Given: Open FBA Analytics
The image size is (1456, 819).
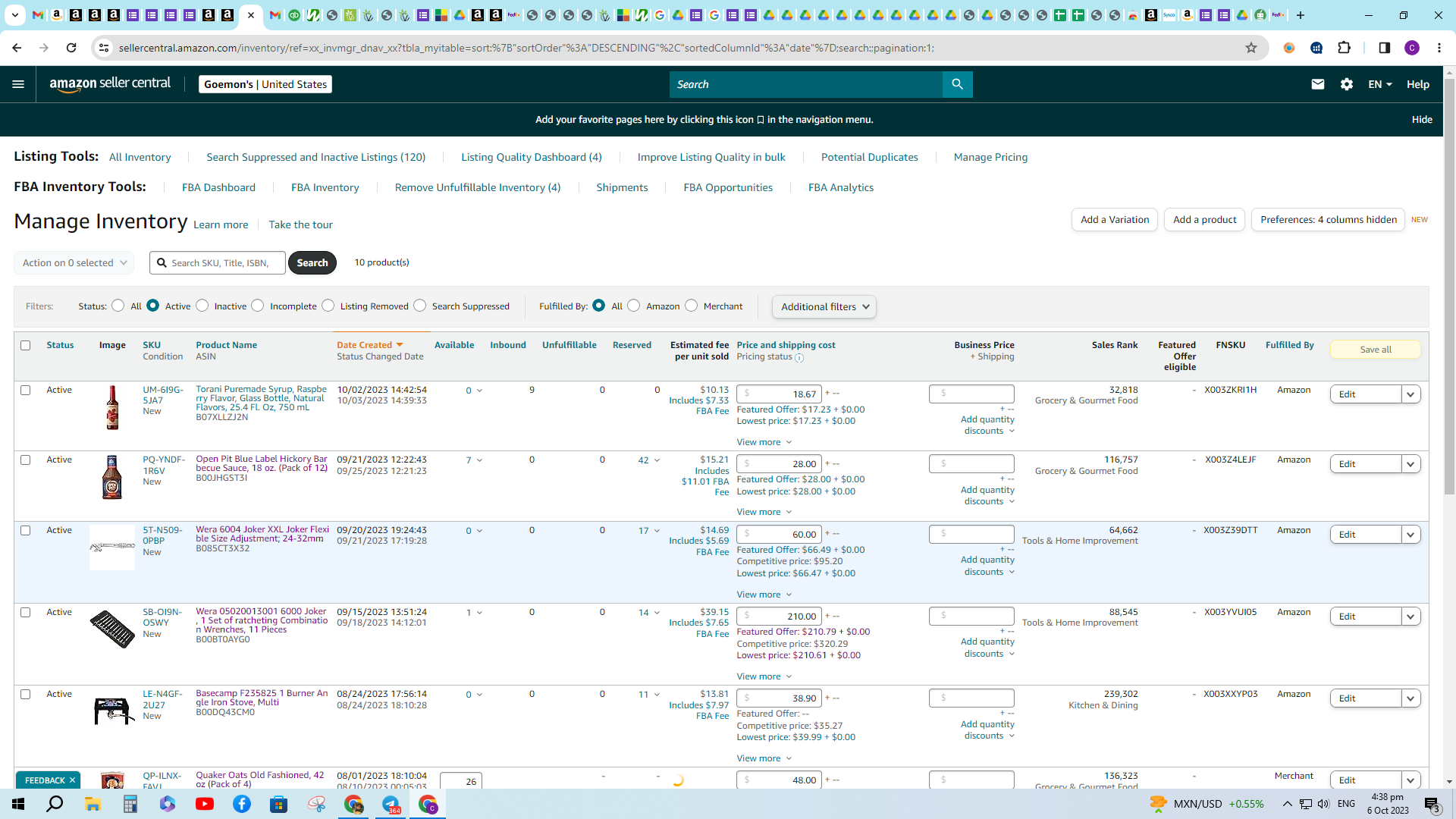Looking at the screenshot, I should point(841,187).
